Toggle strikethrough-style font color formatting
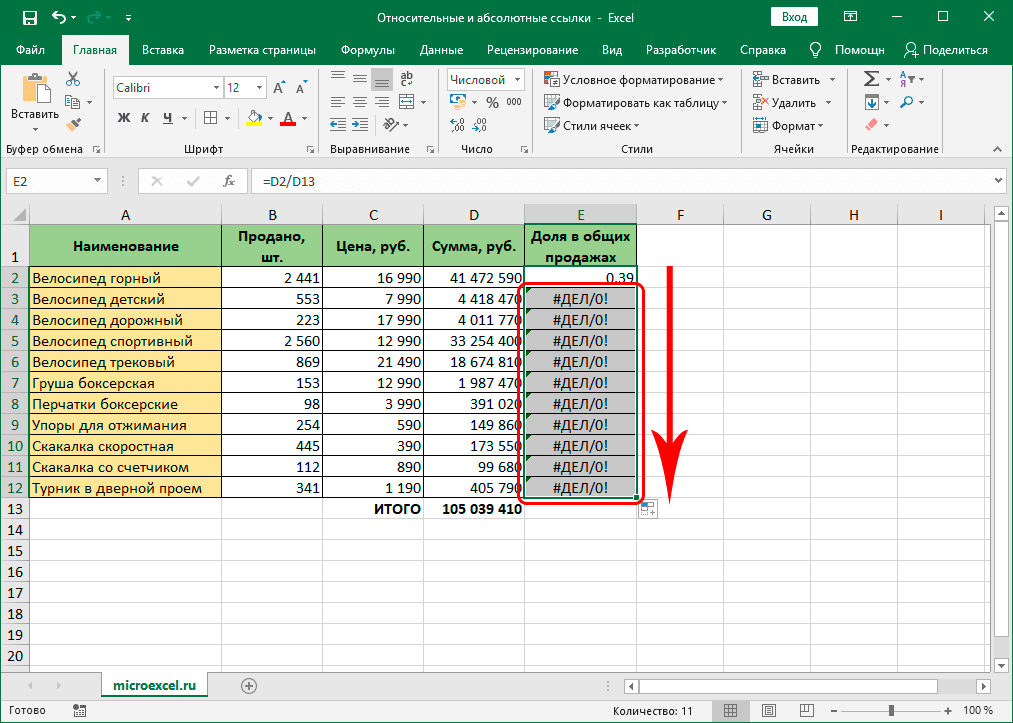The image size is (1013, 723). tap(287, 118)
